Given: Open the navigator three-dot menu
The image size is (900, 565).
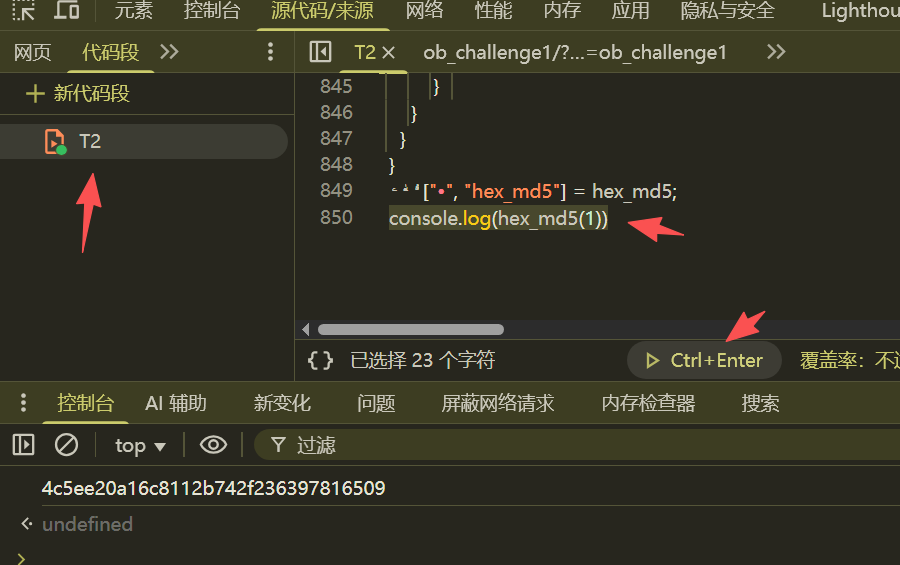Looking at the screenshot, I should 270,52.
